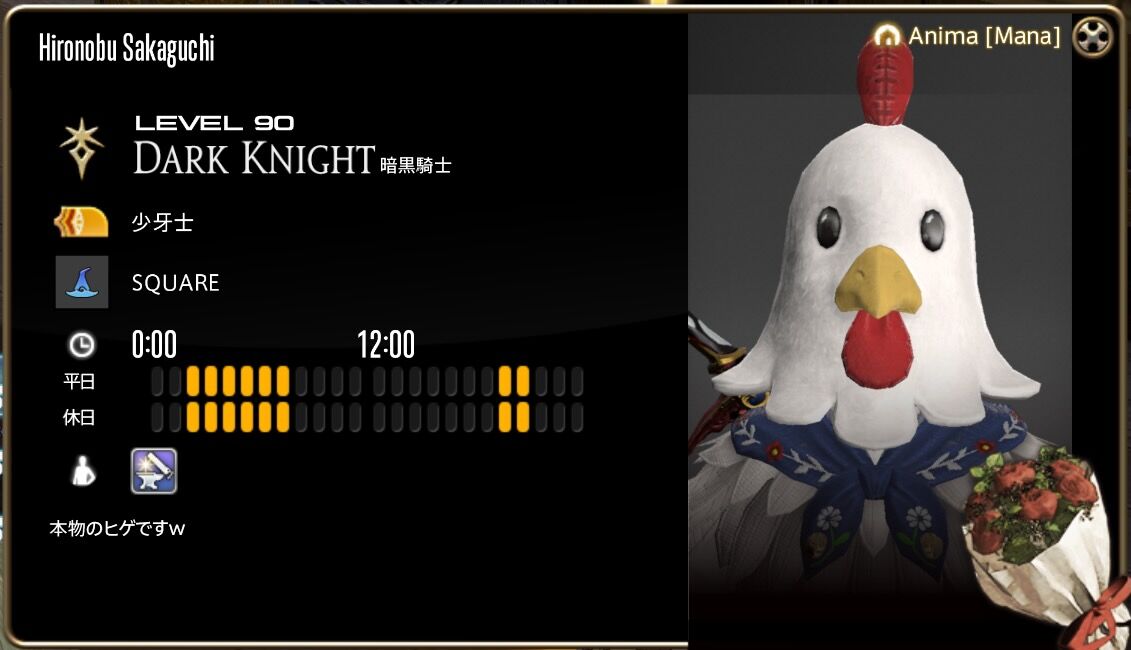The width and height of the screenshot is (1131, 650).
Task: Click the clock active-hours icon
Action: 82,345
